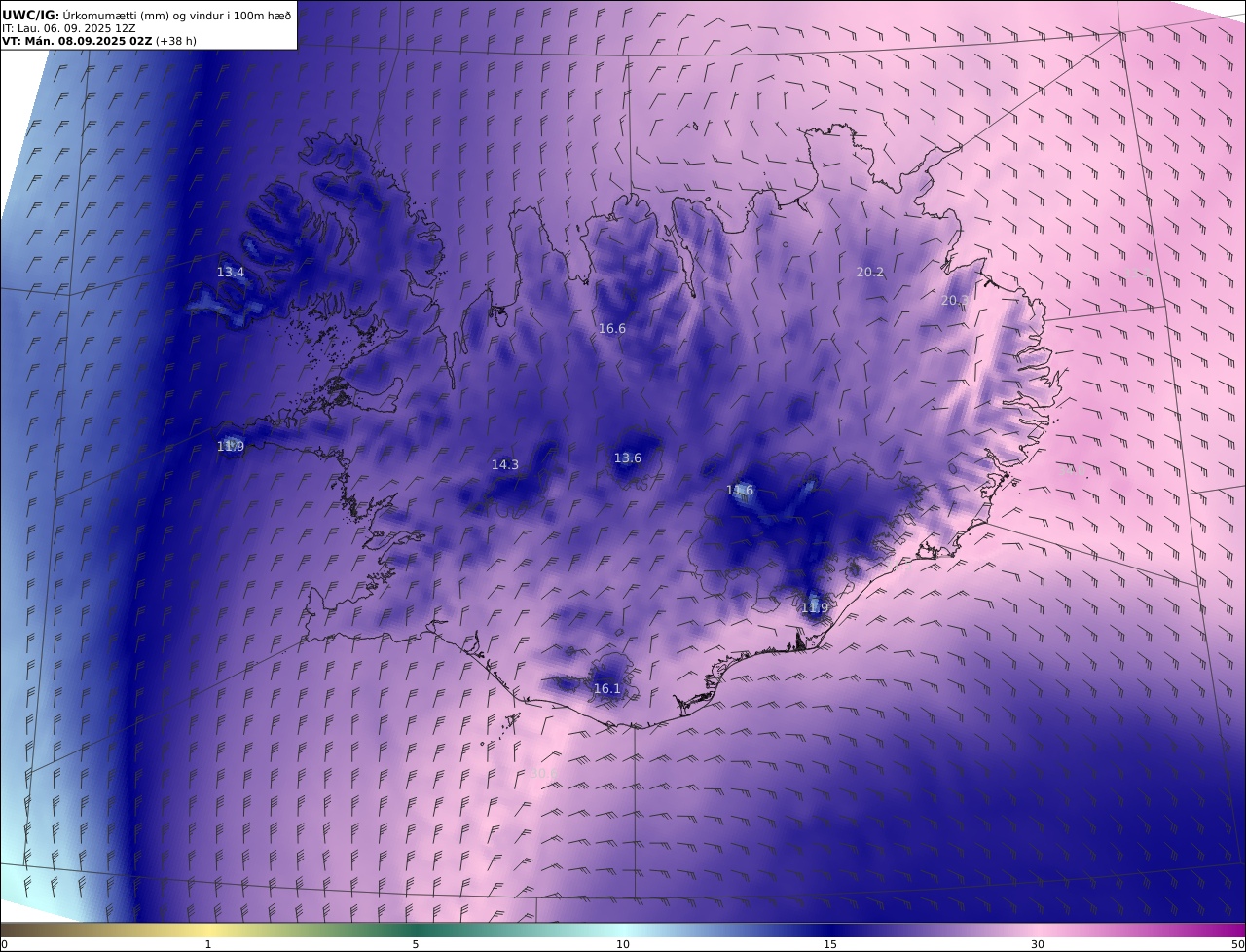Click the 13.6 value over the central glacier
This screenshot has width=1246, height=952.
(x=628, y=458)
